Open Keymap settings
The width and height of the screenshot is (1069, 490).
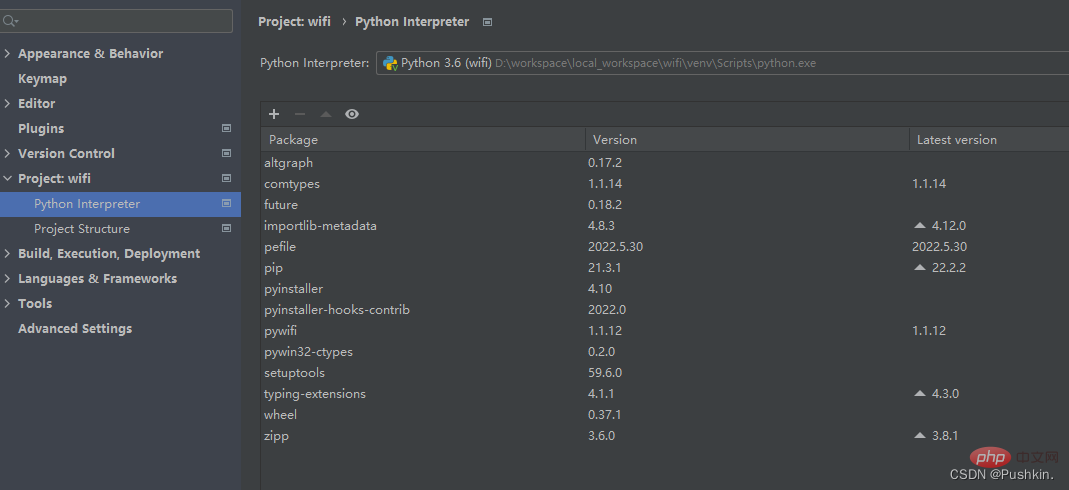[x=42, y=79]
